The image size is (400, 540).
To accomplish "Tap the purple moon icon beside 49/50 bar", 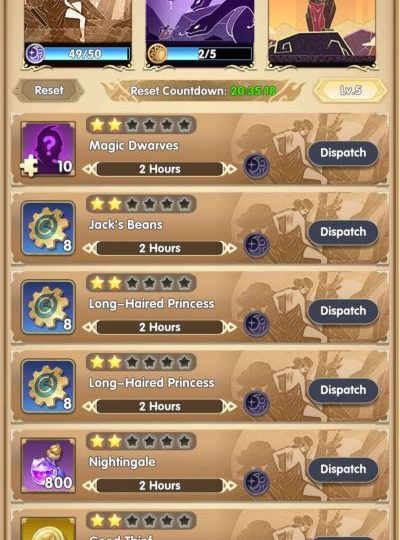I will click(35, 54).
